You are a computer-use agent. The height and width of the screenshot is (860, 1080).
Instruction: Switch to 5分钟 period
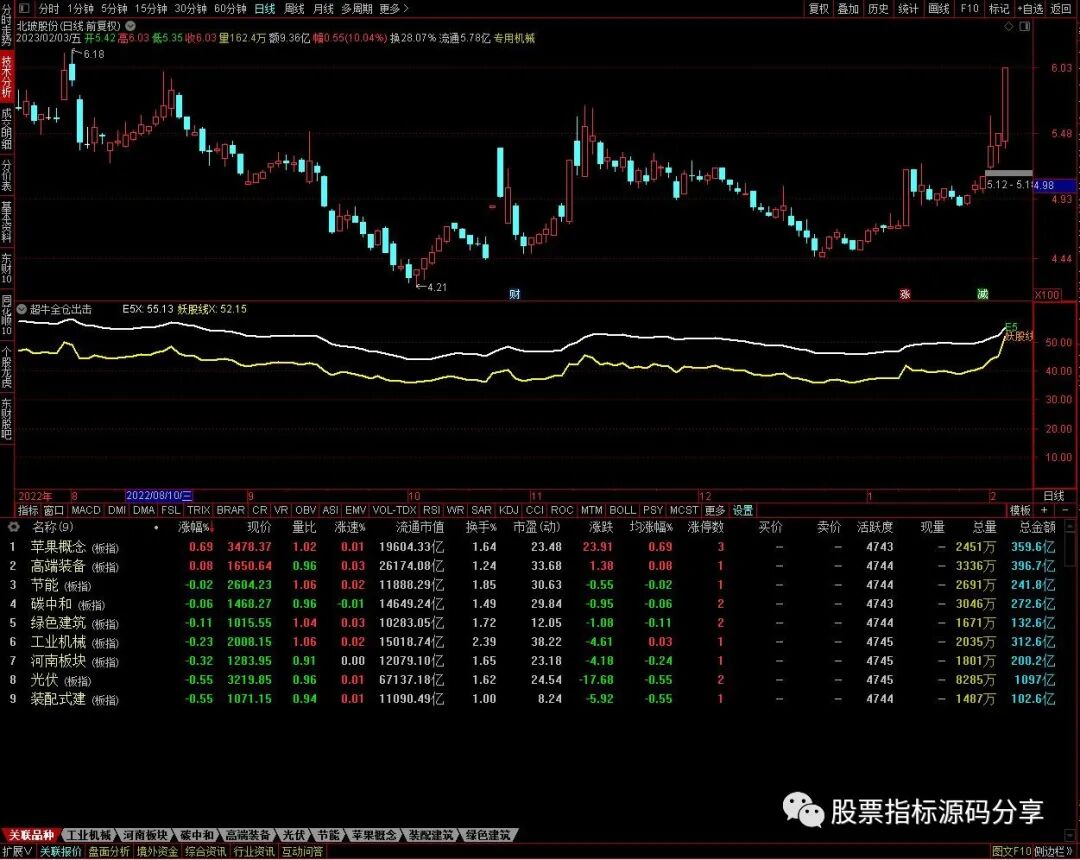click(114, 8)
